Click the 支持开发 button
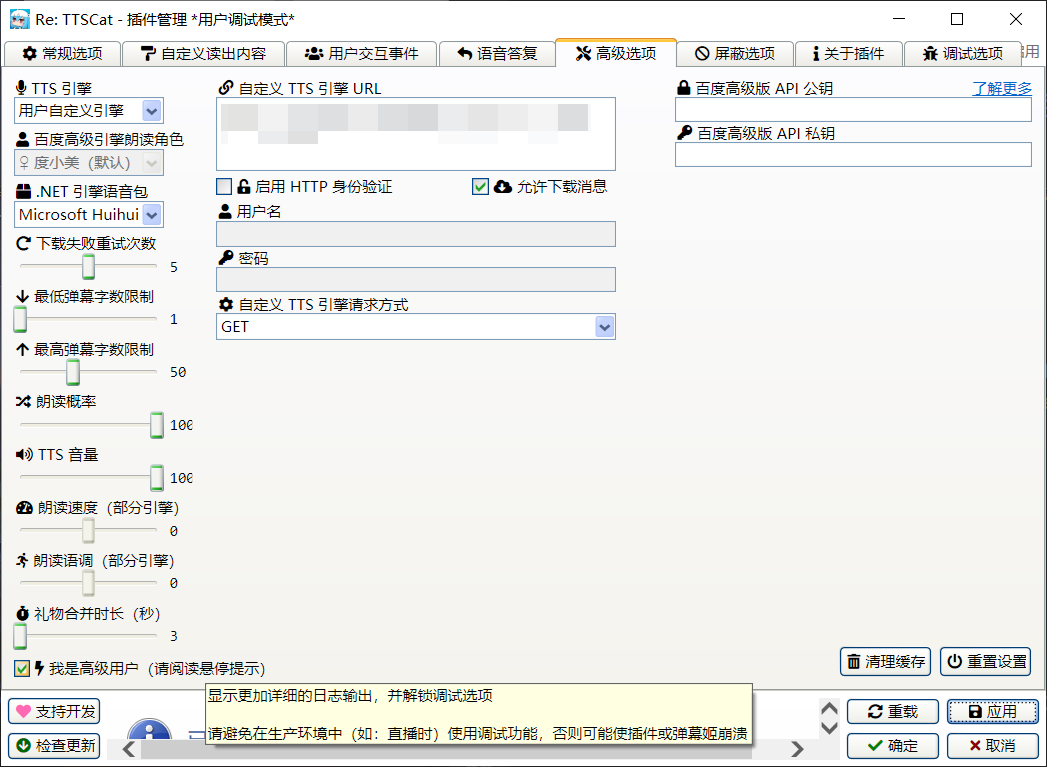Viewport: 1047px width, 767px height. (54, 712)
